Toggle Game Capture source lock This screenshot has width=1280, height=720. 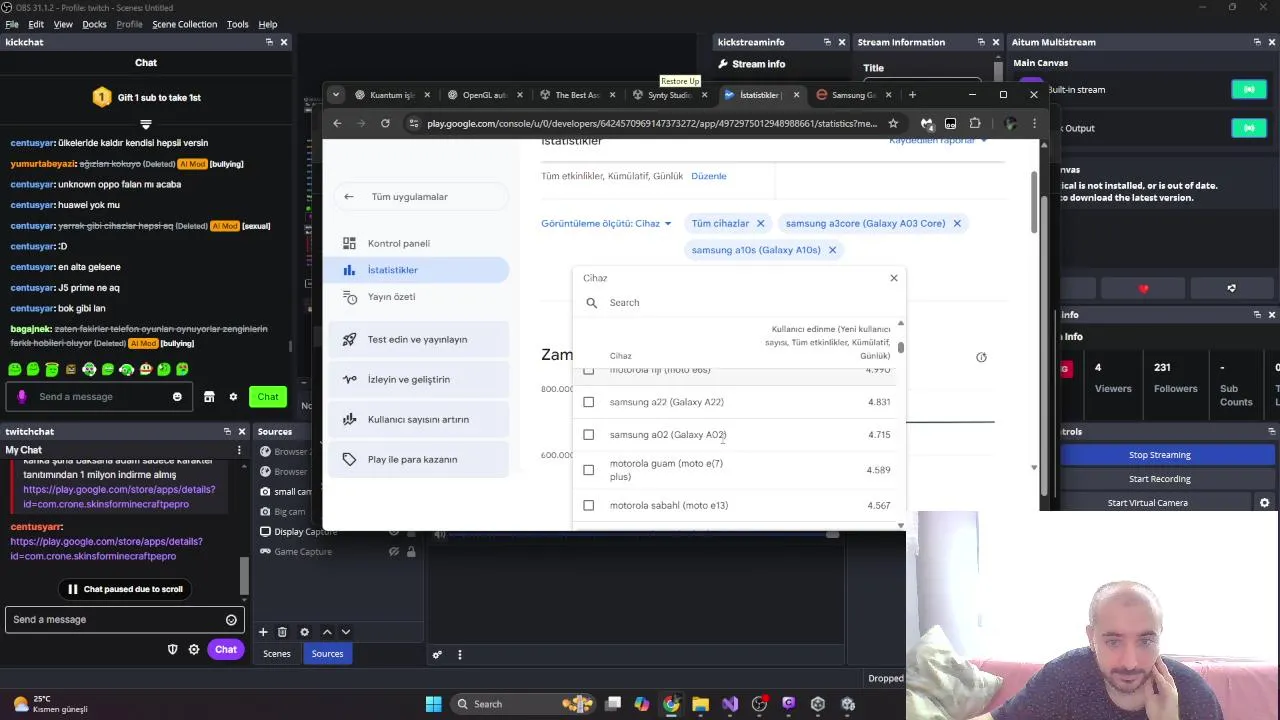pyautogui.click(x=411, y=552)
